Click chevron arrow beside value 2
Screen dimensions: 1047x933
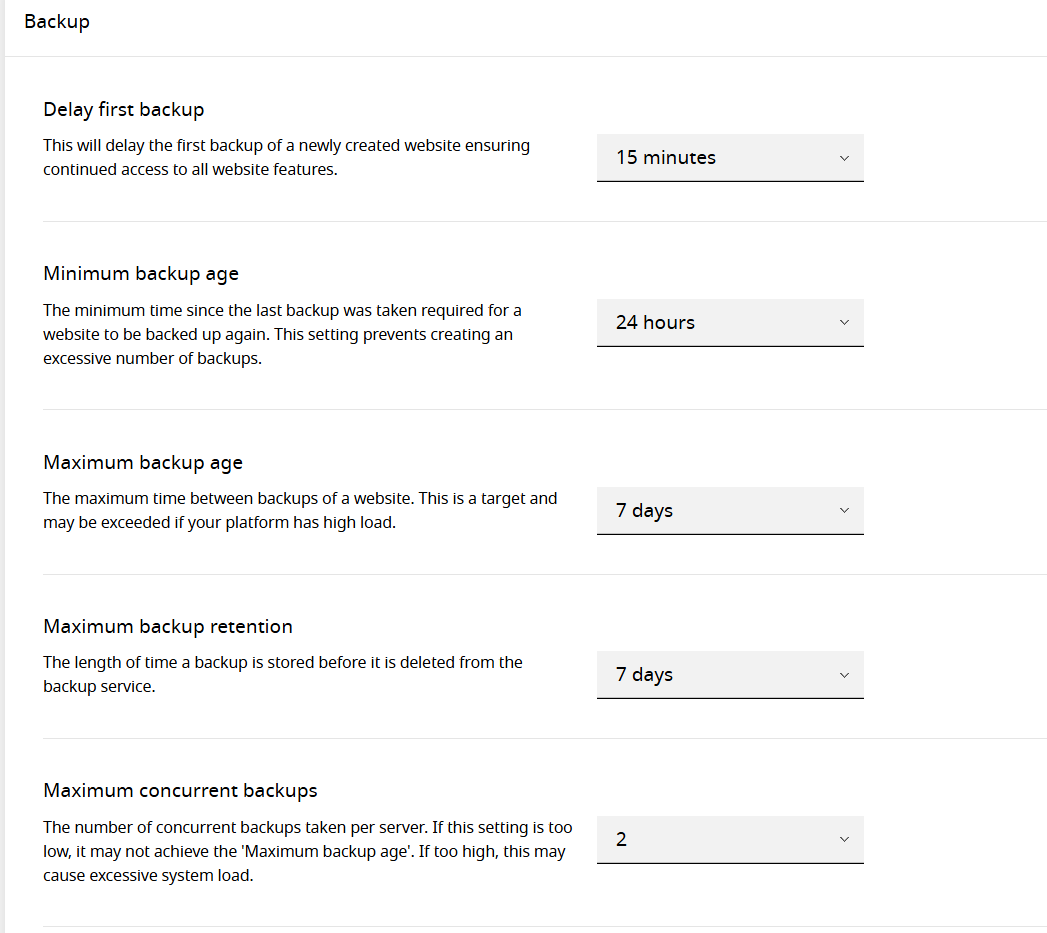[844, 840]
